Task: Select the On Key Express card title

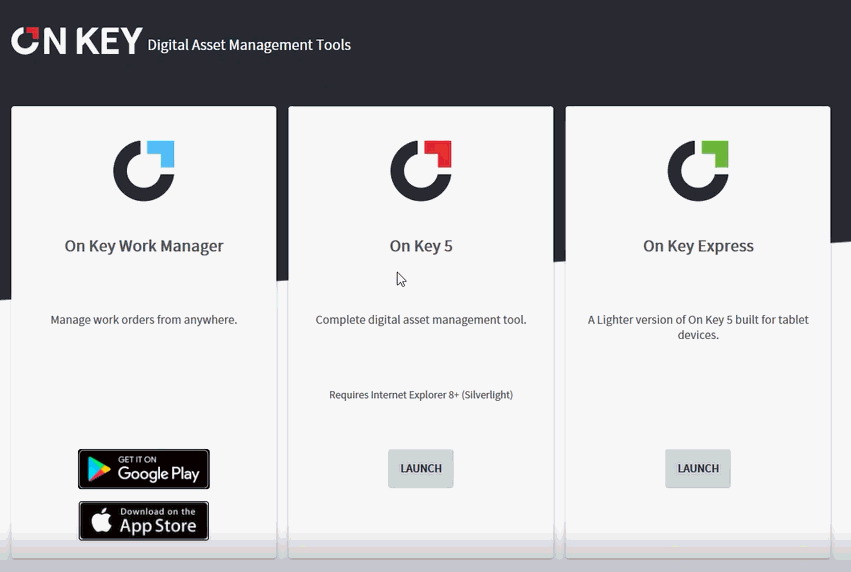Action: pyautogui.click(x=698, y=246)
